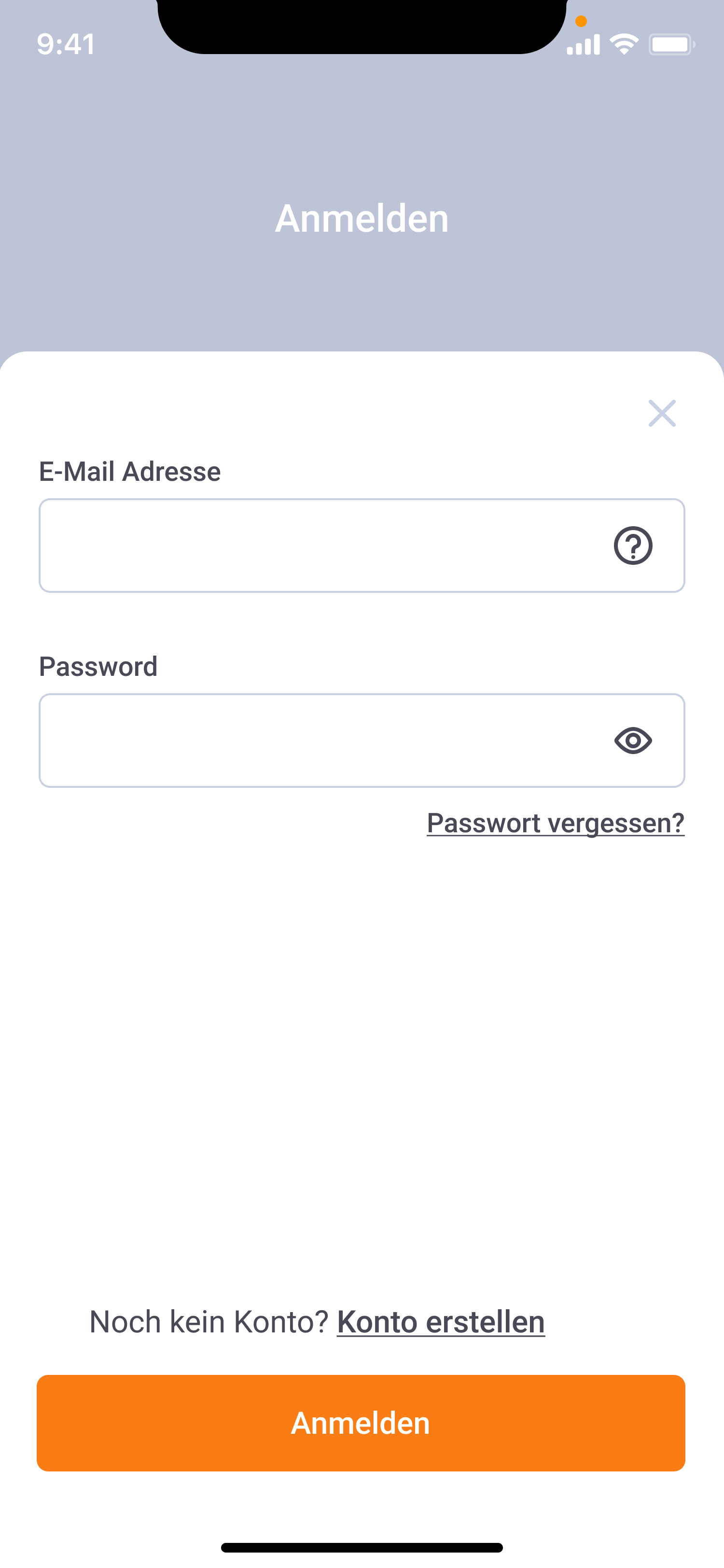Tap the 9:41 clock in status bar

(66, 44)
